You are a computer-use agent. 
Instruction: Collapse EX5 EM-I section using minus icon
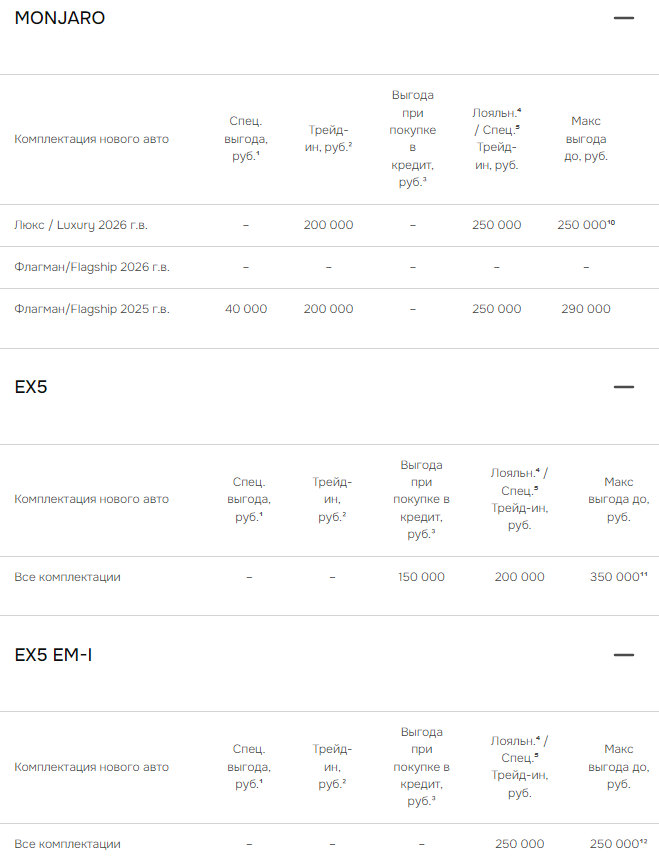(x=624, y=655)
